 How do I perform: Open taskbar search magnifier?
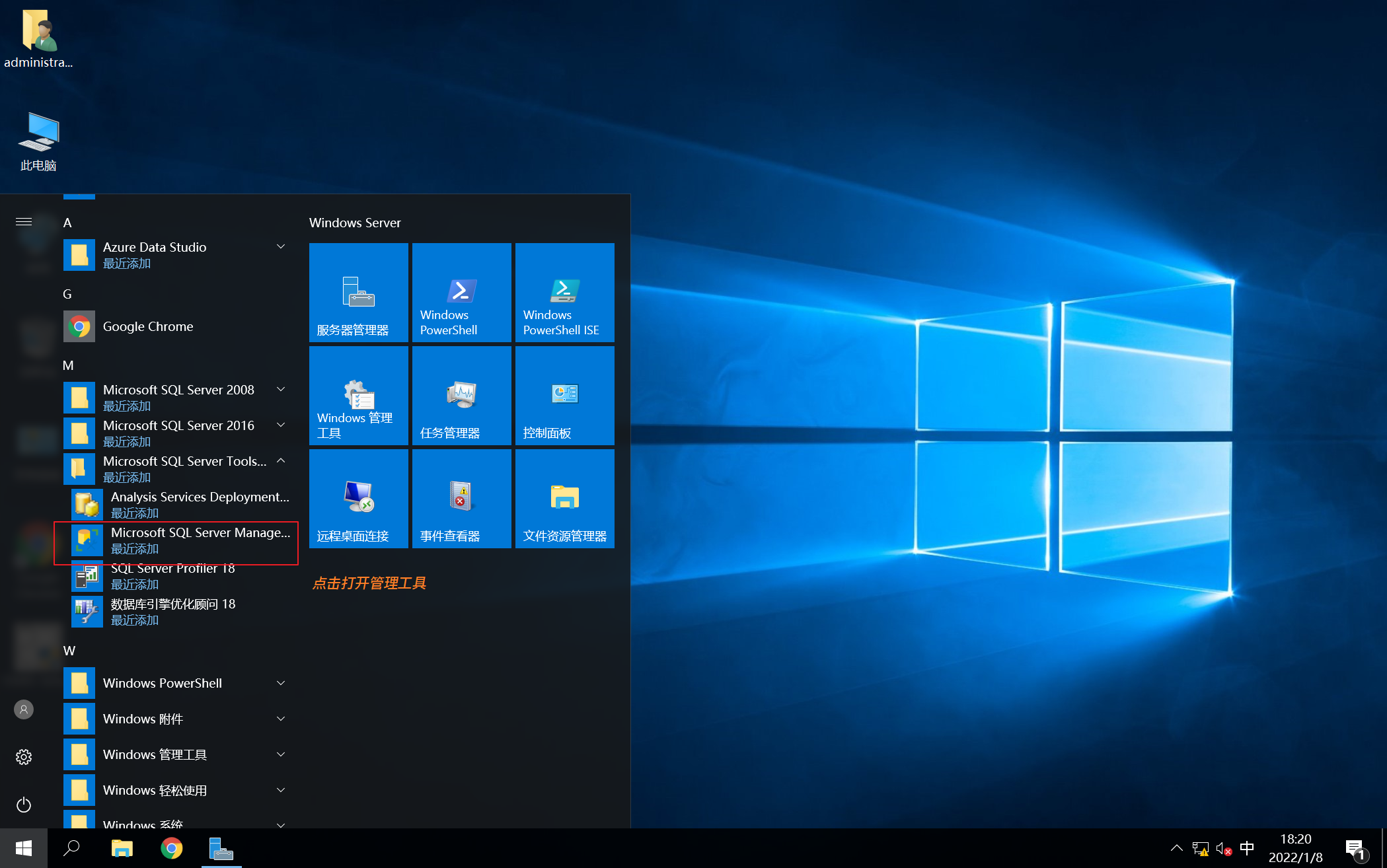[71, 848]
